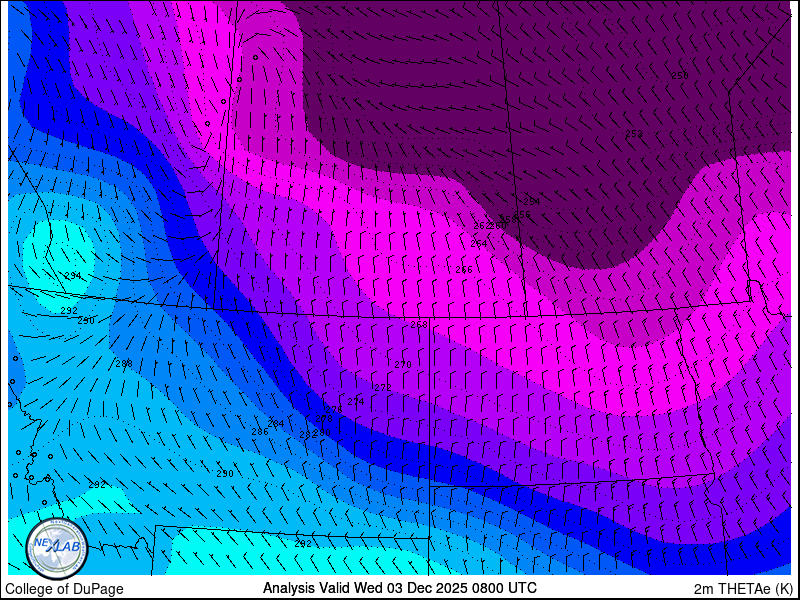
Task: Click the 264 contour label
Action: pos(479,244)
